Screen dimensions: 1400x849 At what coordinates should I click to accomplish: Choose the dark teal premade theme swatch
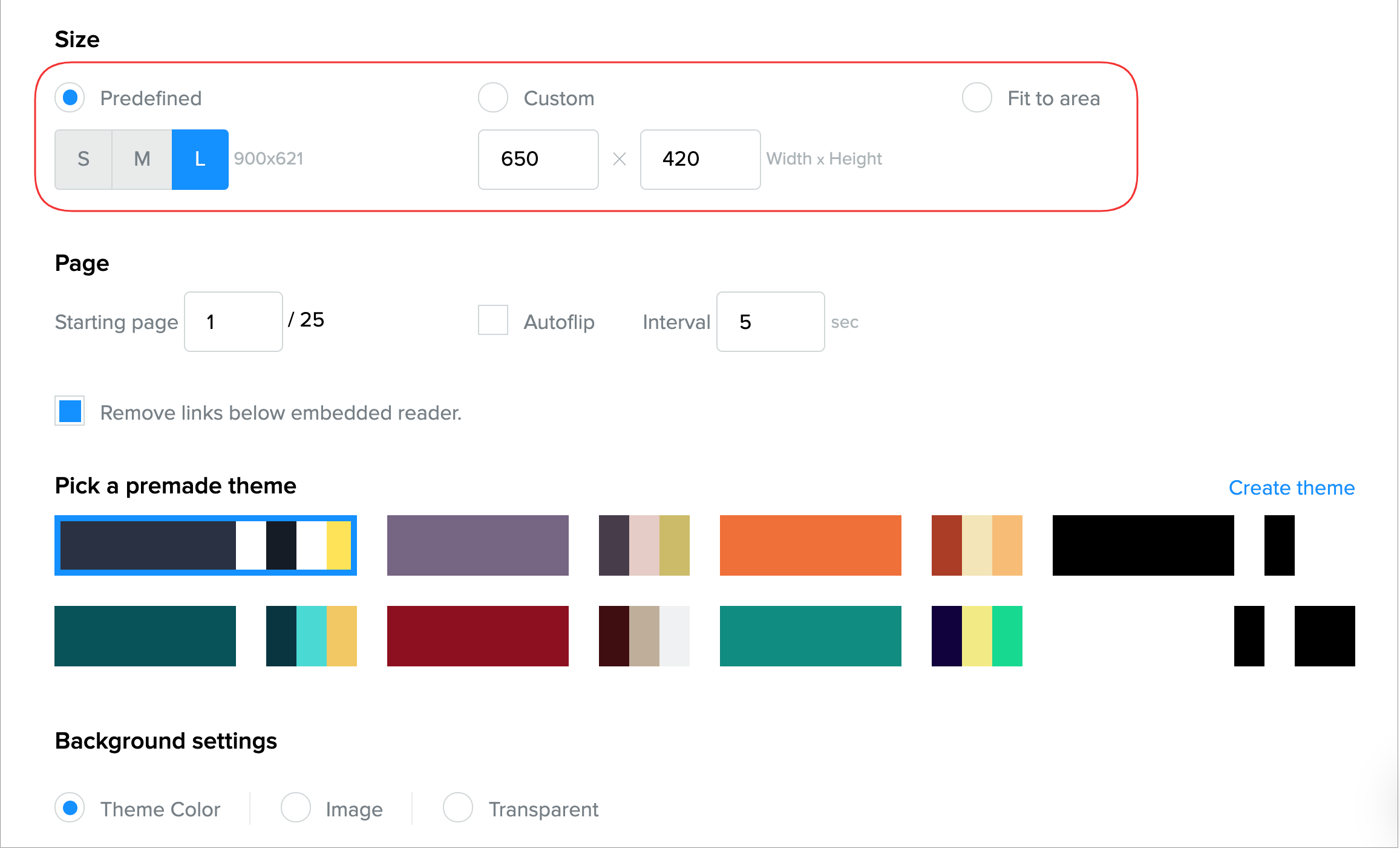click(x=145, y=636)
